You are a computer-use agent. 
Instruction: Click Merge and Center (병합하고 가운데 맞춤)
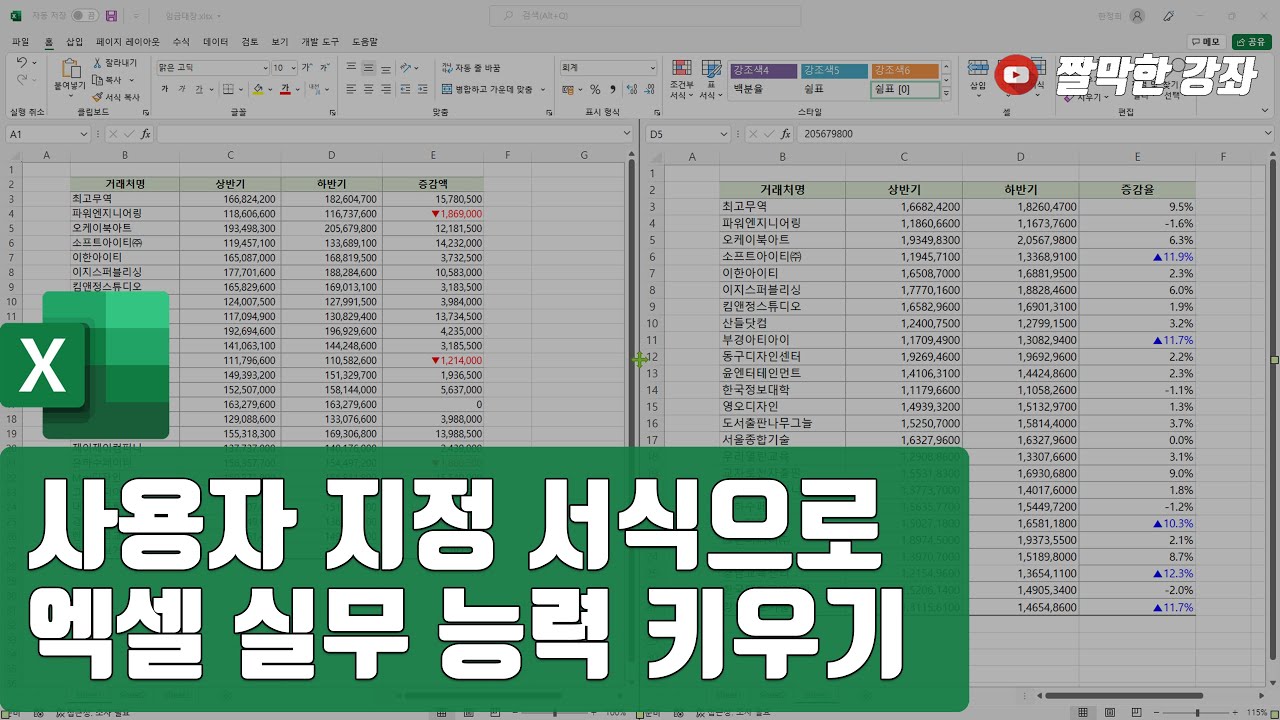tap(488, 89)
